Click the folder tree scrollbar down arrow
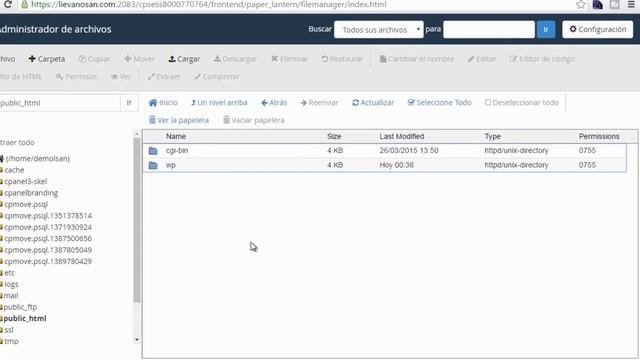 pyautogui.click(x=137, y=340)
